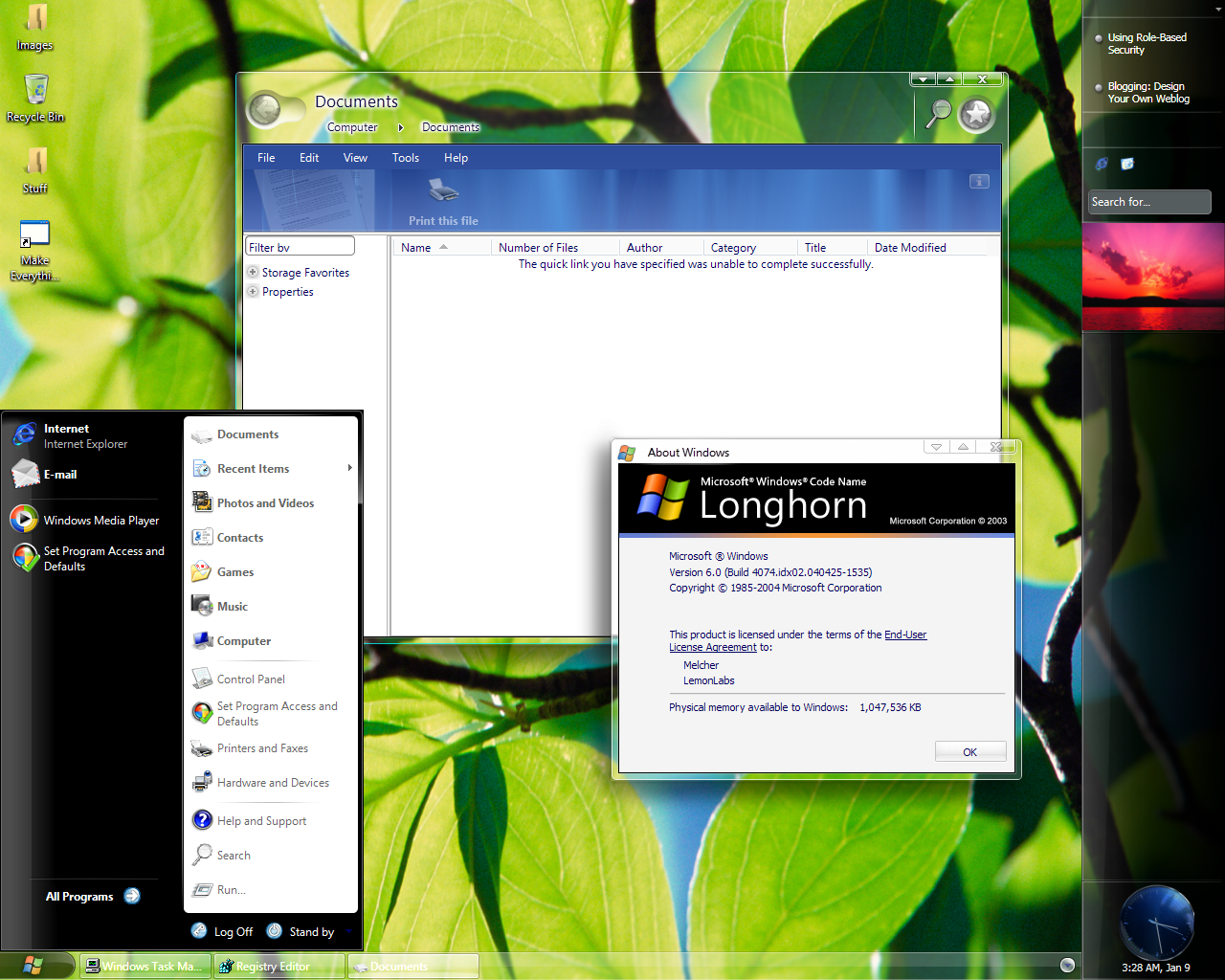Click the Print this file icon

[x=443, y=191]
